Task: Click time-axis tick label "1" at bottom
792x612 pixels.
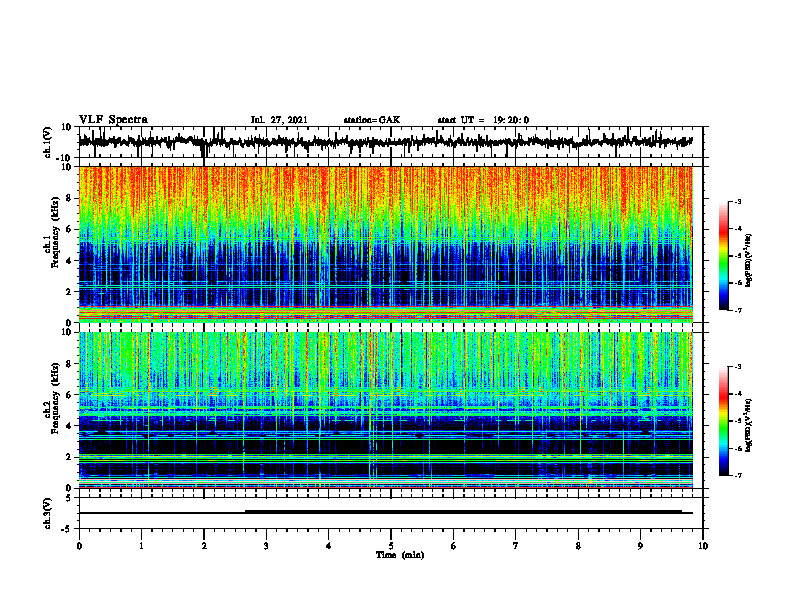Action: point(141,546)
